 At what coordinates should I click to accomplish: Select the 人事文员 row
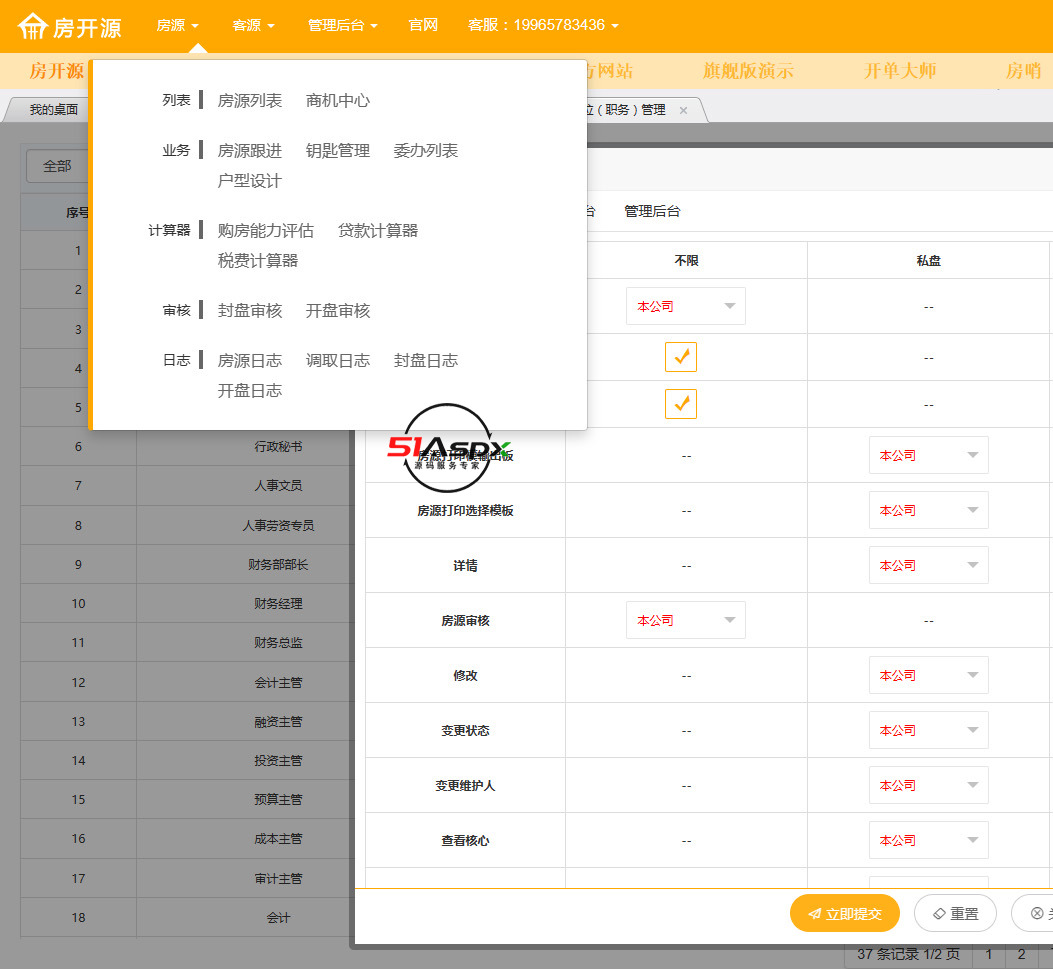coord(187,486)
